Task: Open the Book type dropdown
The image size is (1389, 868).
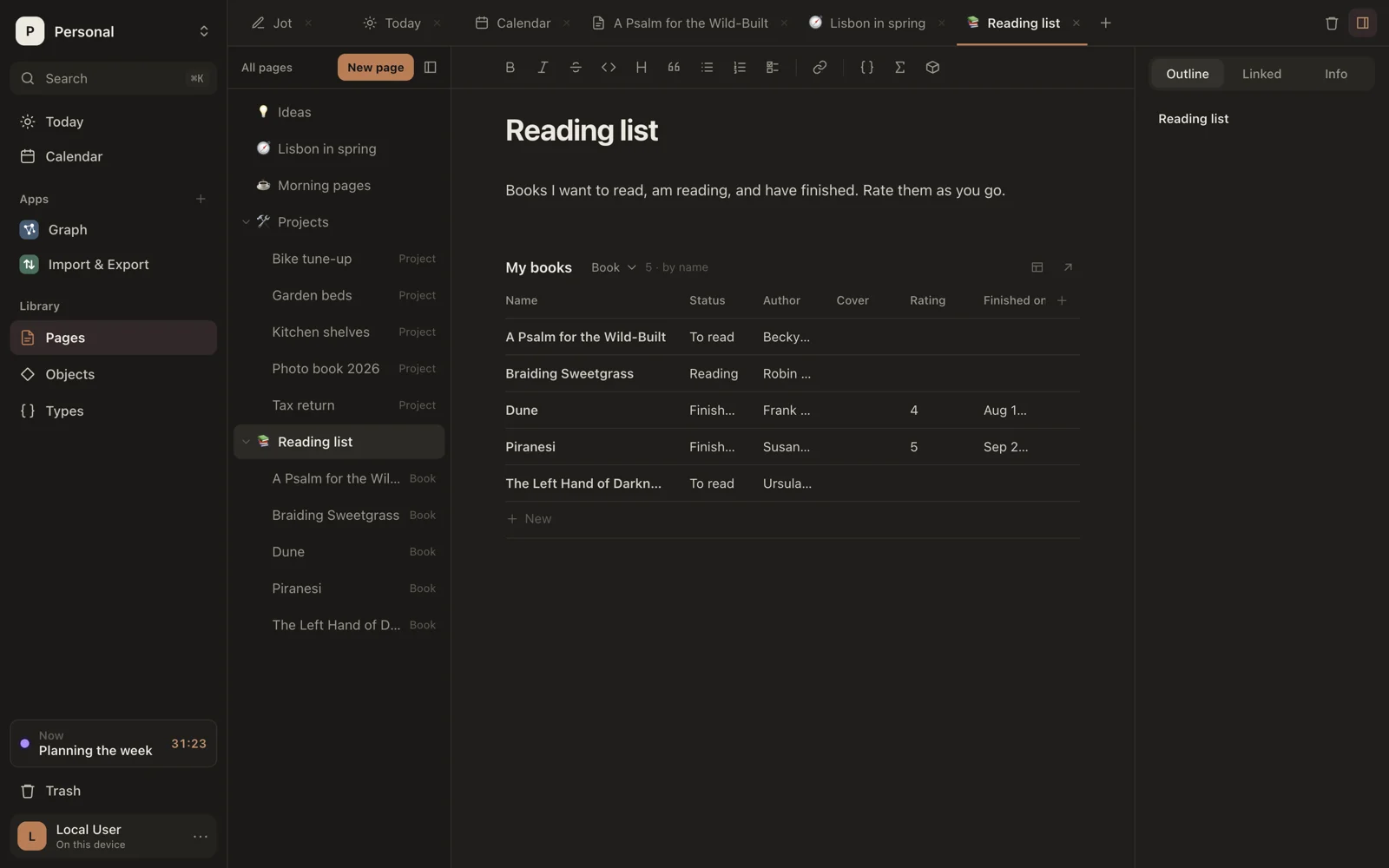Action: coord(614,267)
